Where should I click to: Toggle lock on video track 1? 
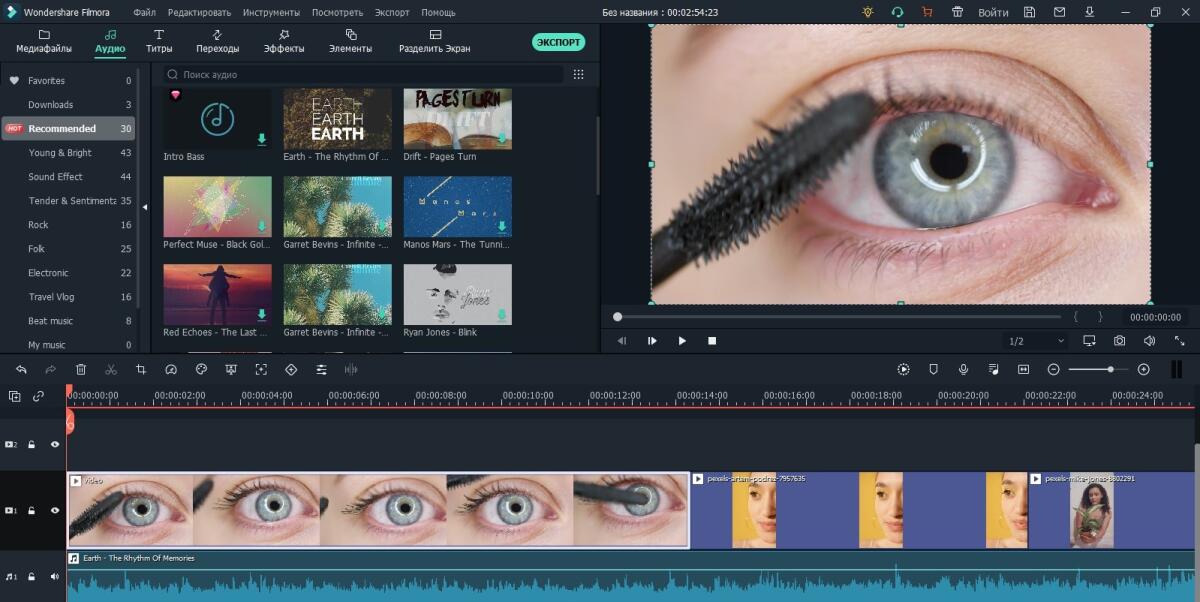tap(32, 510)
